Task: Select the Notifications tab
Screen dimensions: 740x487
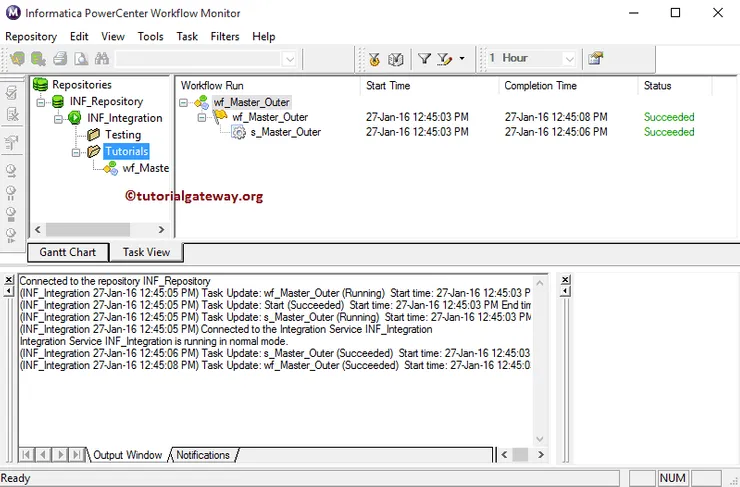Action: pos(203,455)
